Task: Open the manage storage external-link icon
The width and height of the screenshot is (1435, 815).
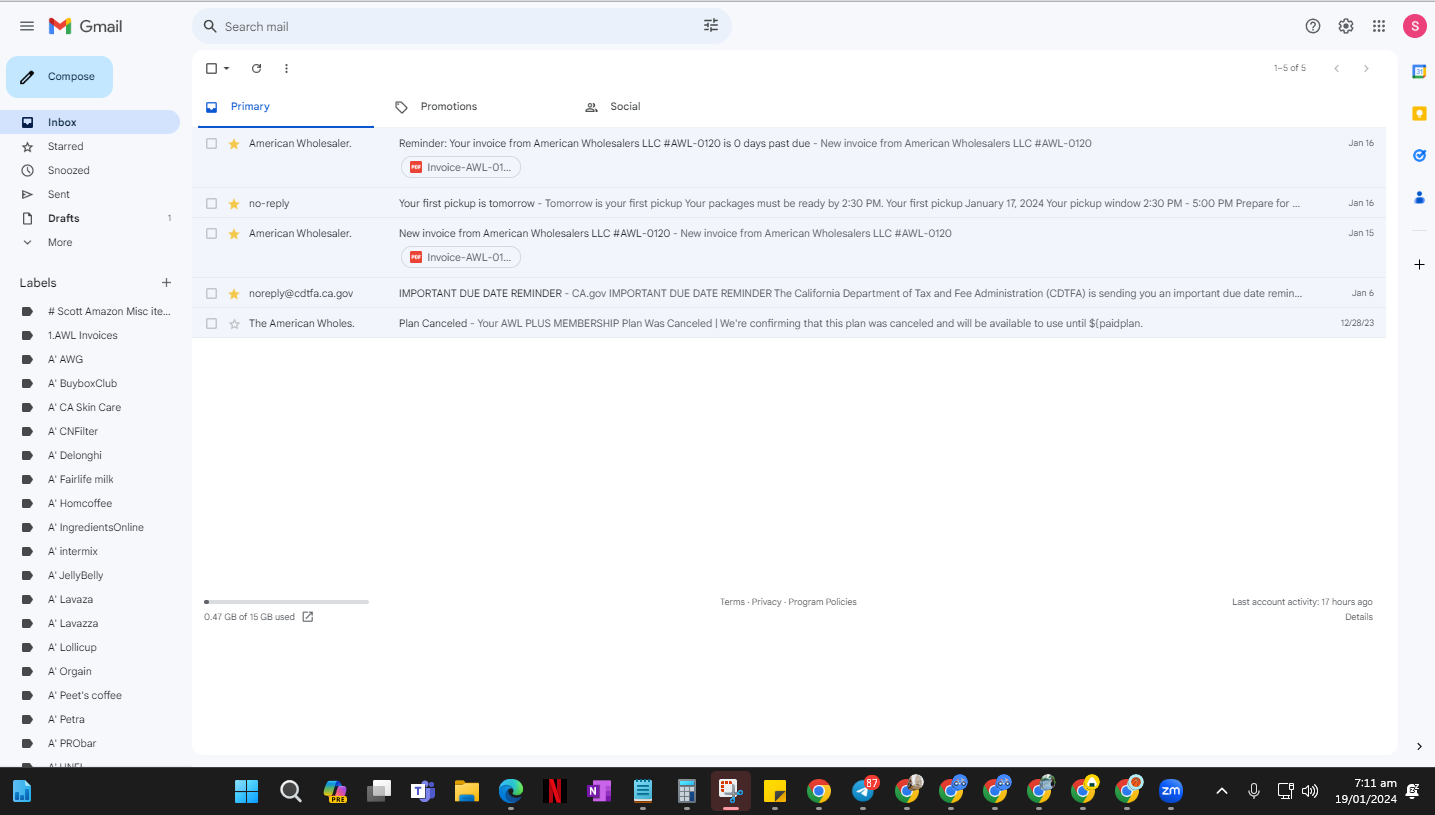Action: tap(308, 617)
